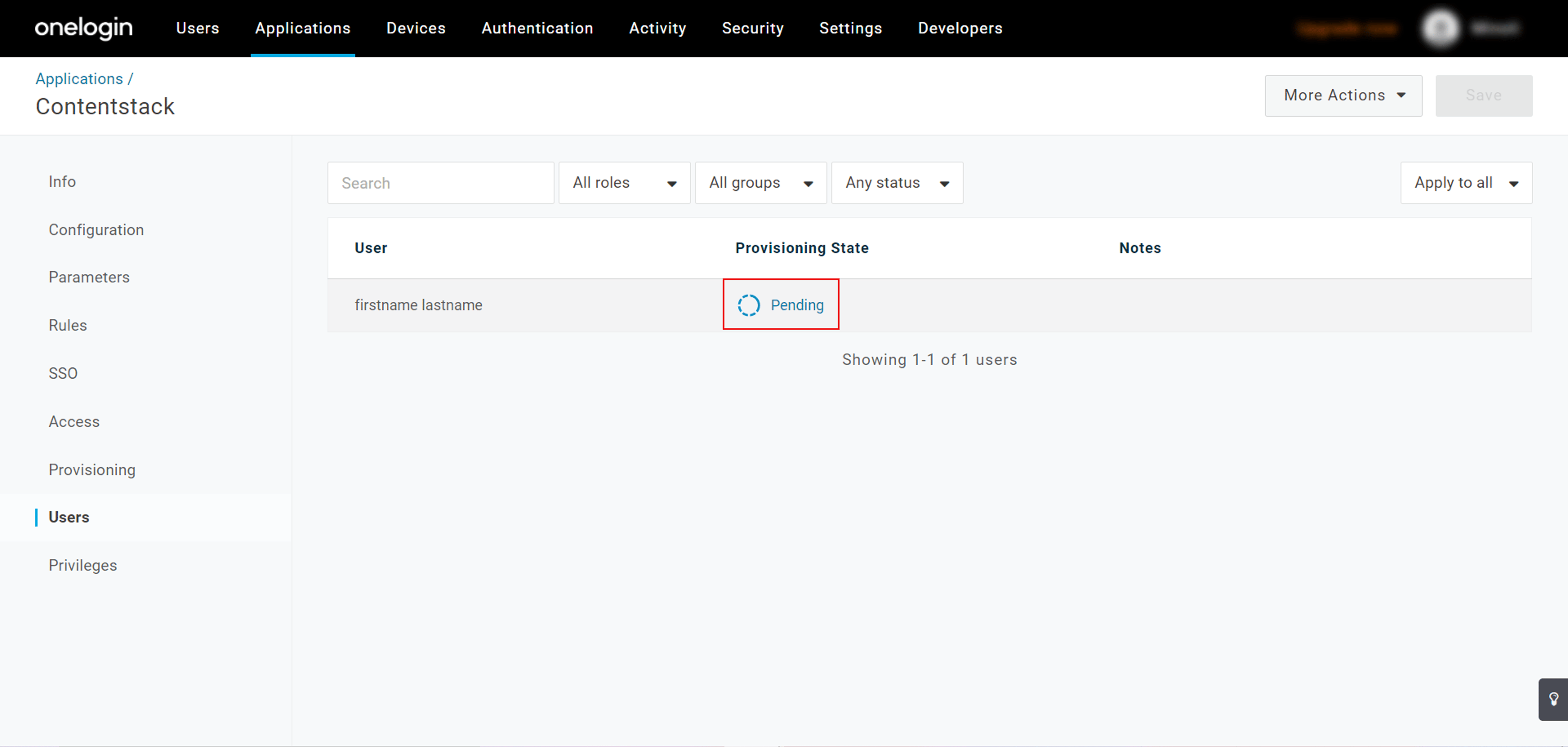Image resolution: width=1568 pixels, height=747 pixels.
Task: Open the Authentication top navigation menu
Action: (537, 28)
